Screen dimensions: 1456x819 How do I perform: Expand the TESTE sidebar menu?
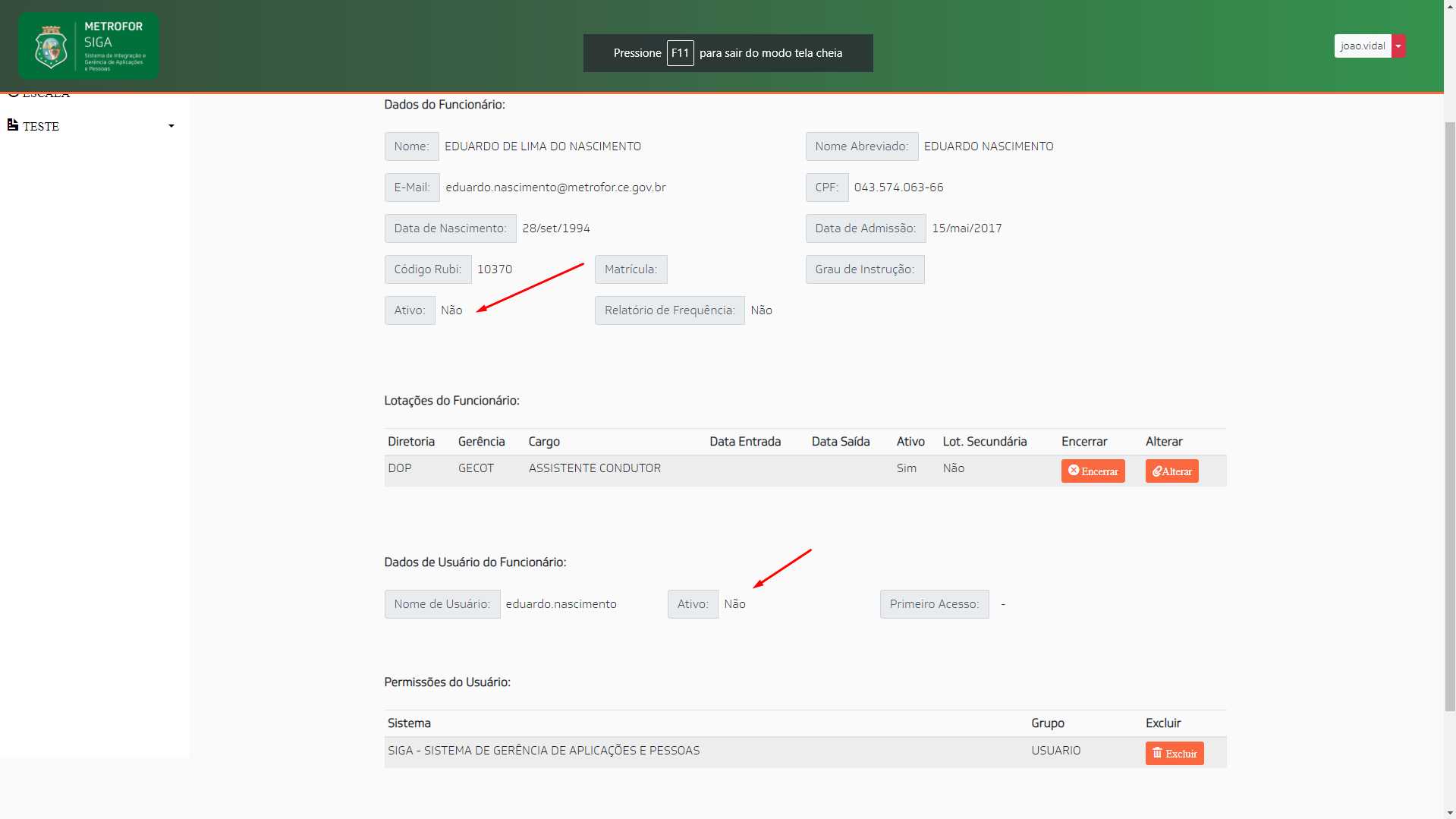(x=91, y=126)
